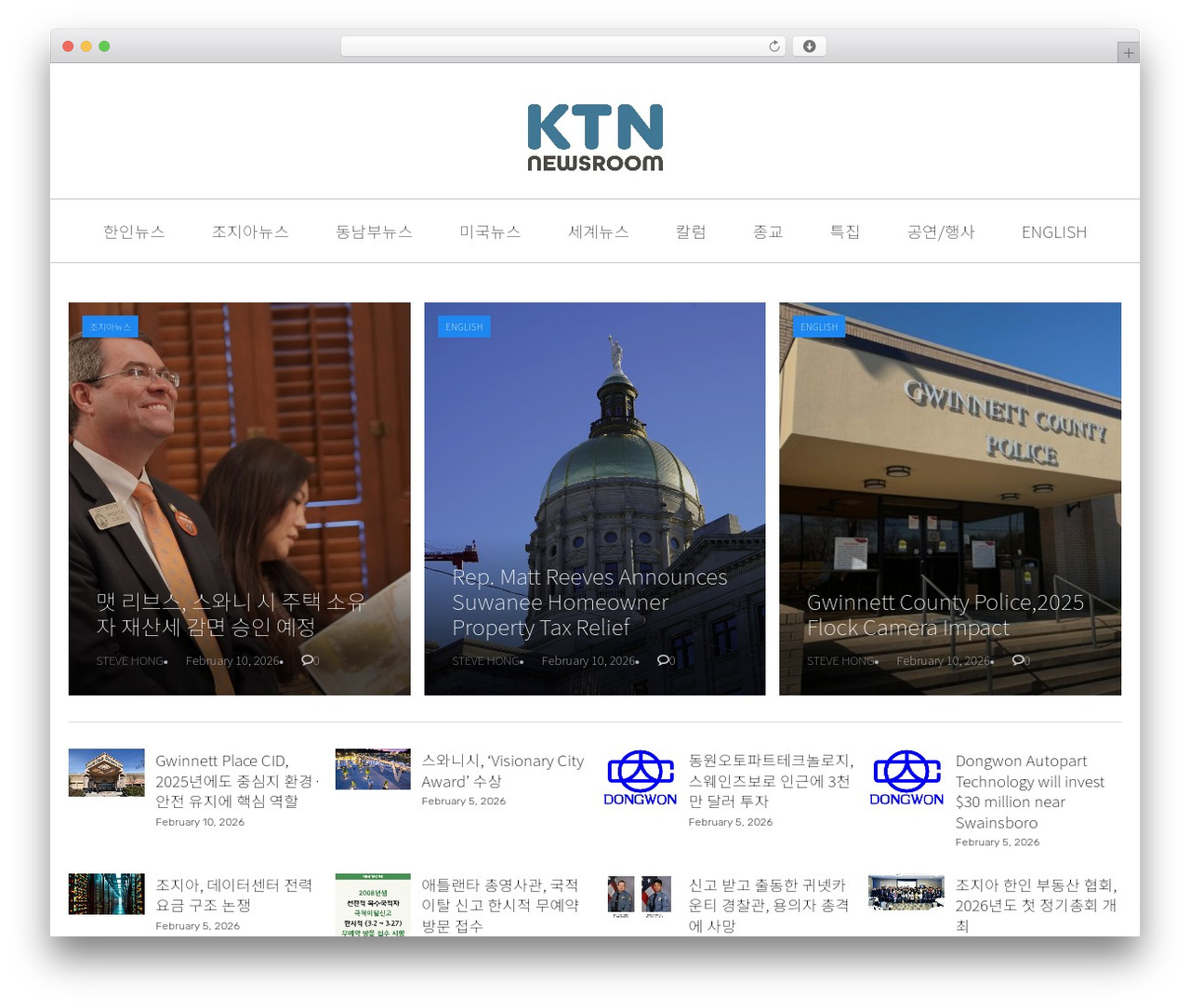Open the 맷 리브스 스와니 시 주택 headline
Image resolution: width=1190 pixels, height=1008 pixels.
pos(231,615)
